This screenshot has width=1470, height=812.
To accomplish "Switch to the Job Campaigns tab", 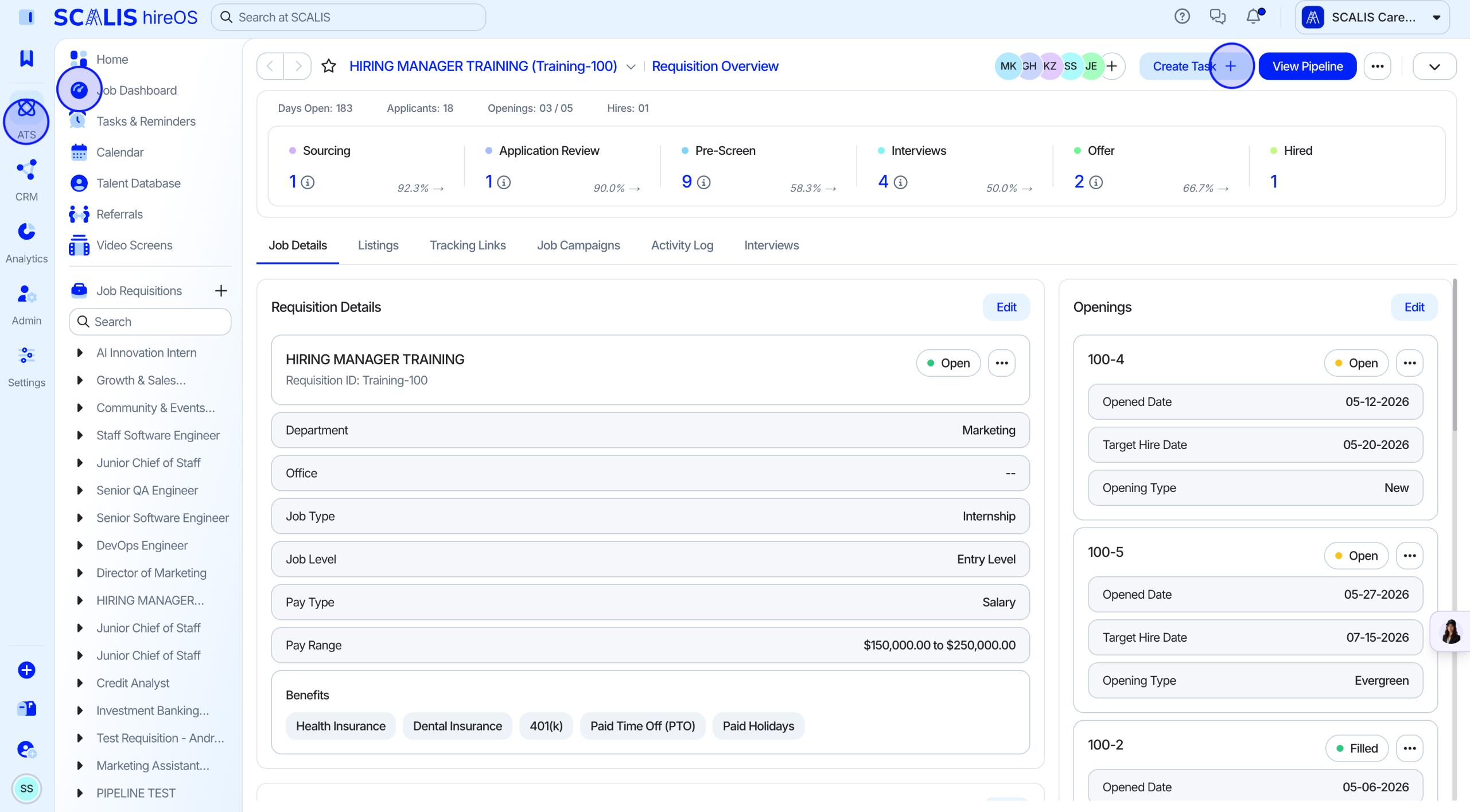I will [x=578, y=245].
